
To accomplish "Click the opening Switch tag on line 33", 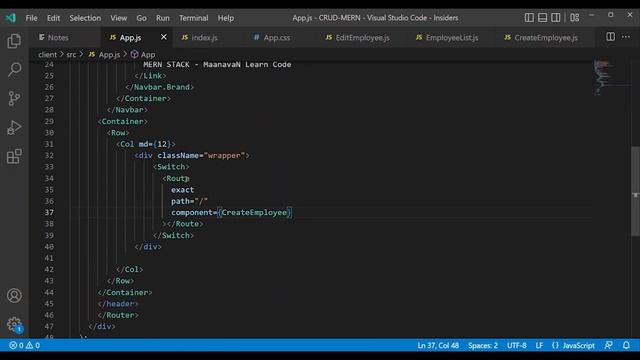I will pos(171,167).
